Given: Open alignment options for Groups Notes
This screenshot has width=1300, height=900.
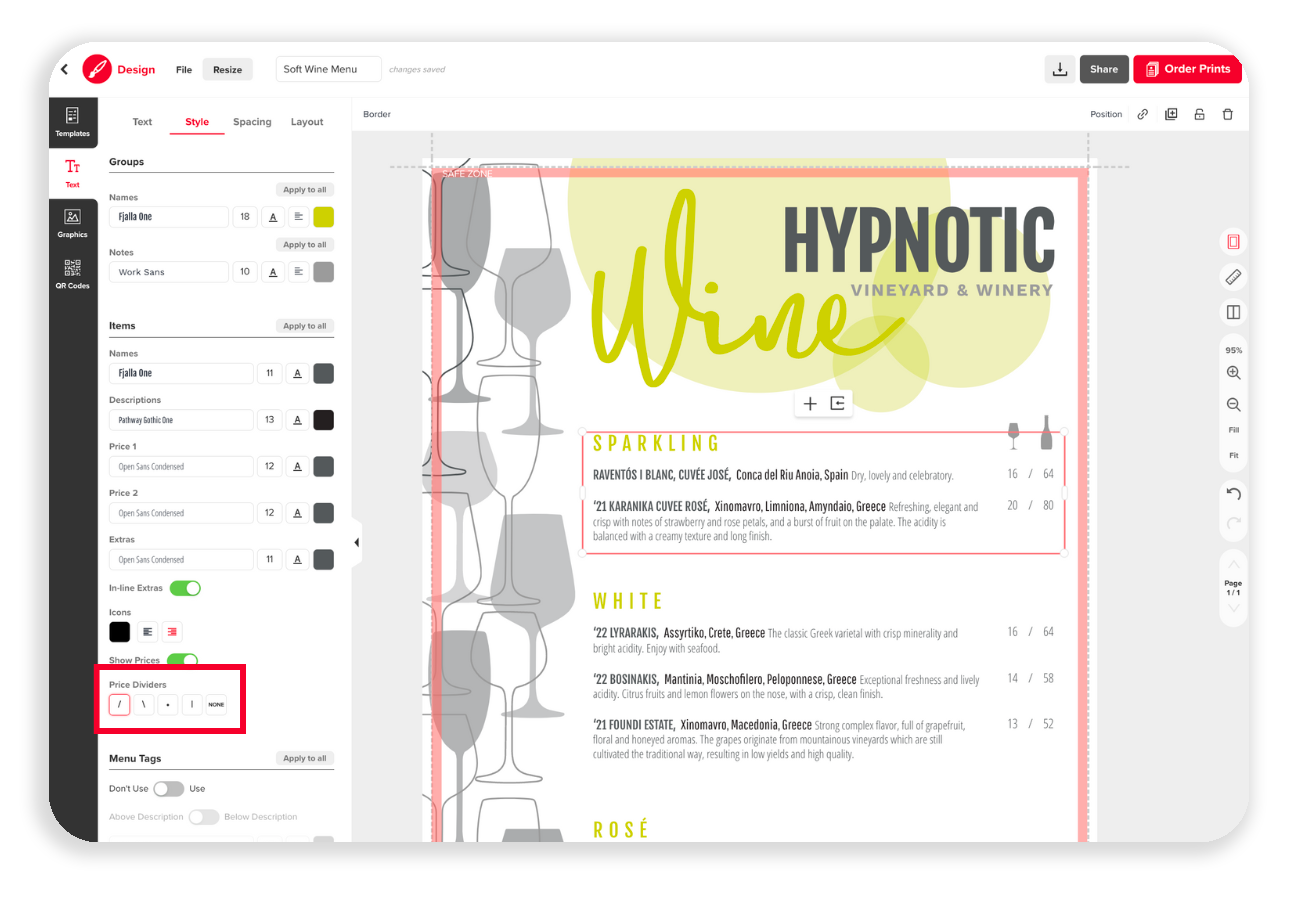Looking at the screenshot, I should (x=298, y=272).
